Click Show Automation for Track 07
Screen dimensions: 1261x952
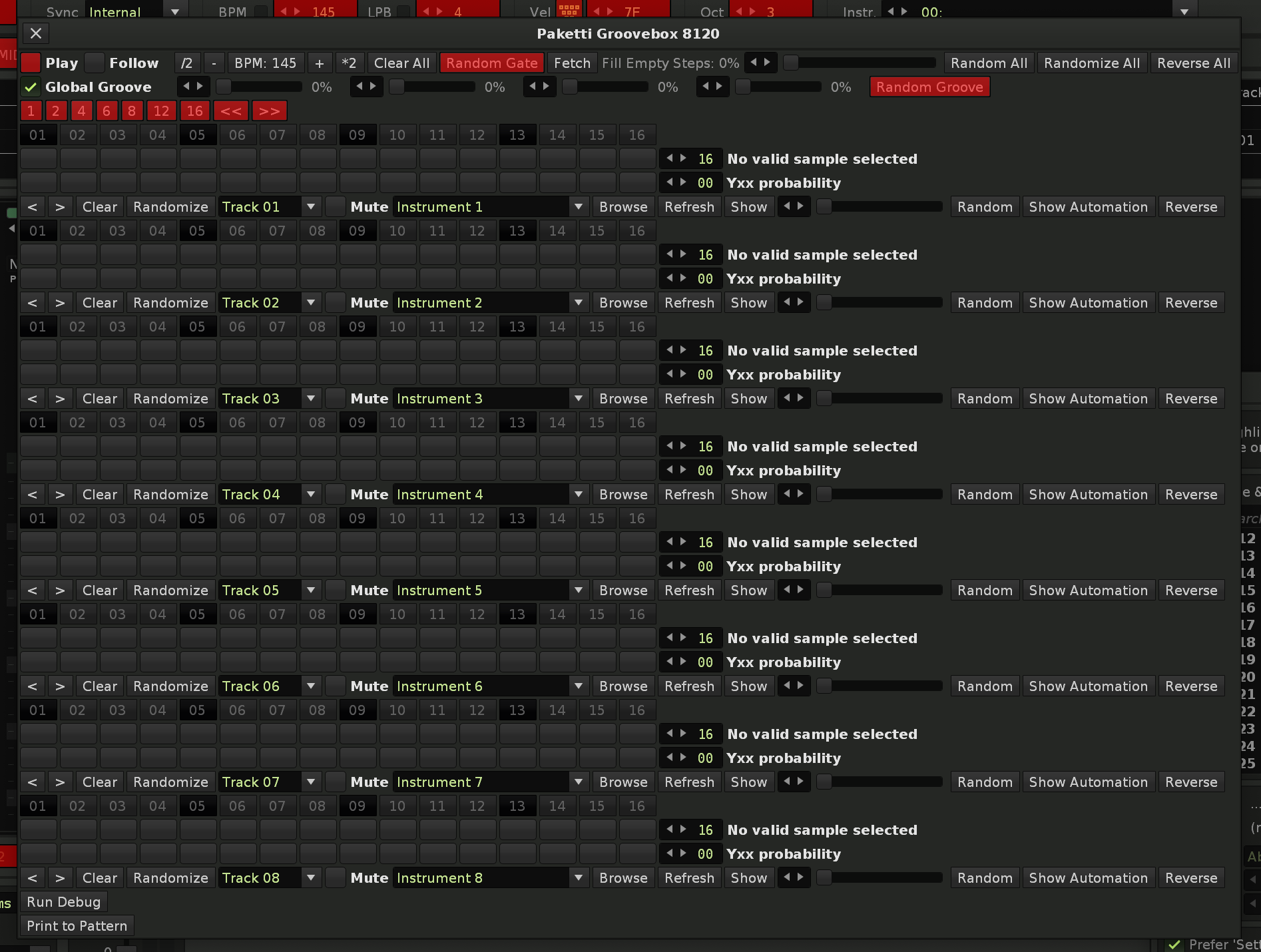click(x=1088, y=782)
